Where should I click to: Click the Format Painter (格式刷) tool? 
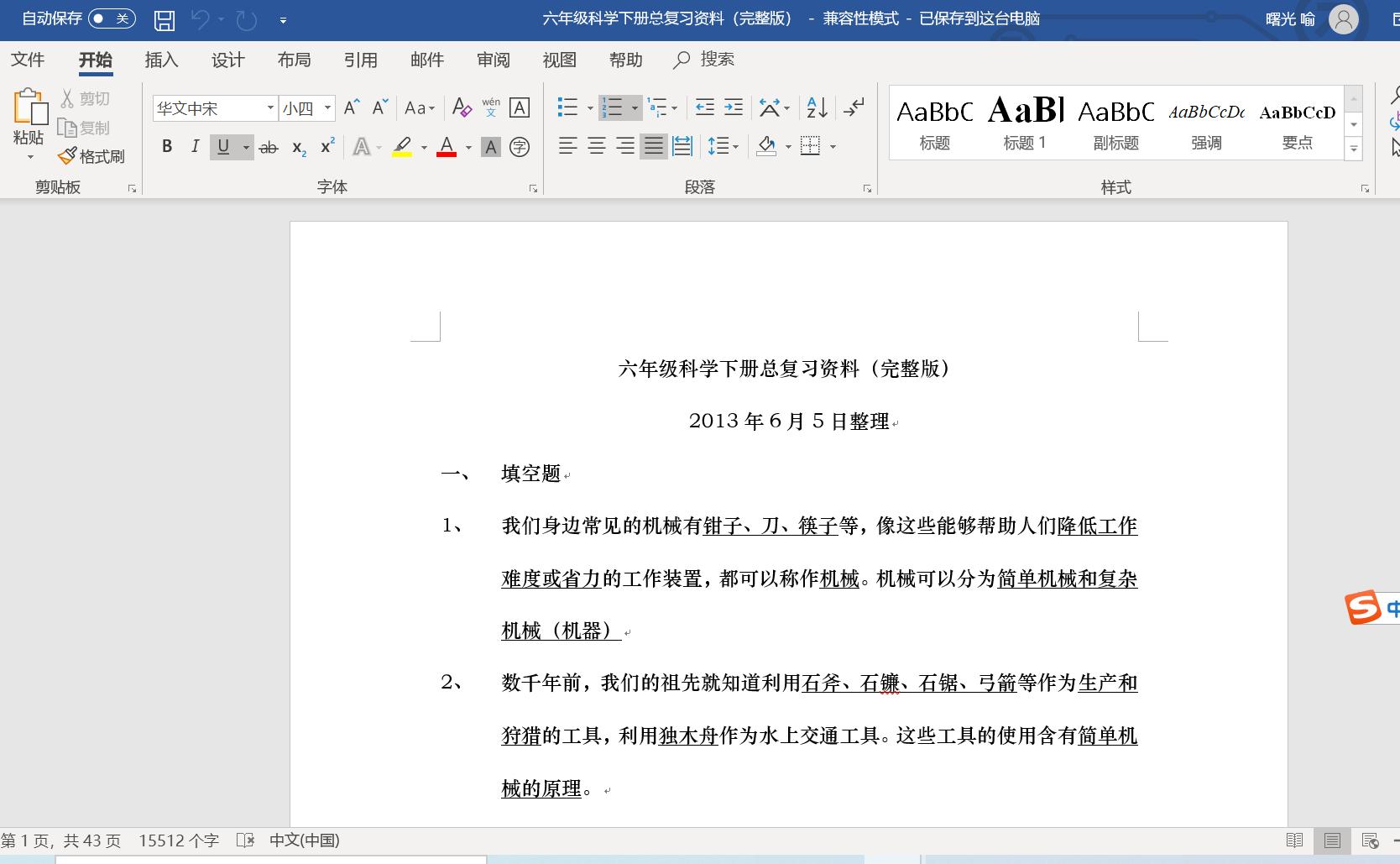[x=91, y=157]
